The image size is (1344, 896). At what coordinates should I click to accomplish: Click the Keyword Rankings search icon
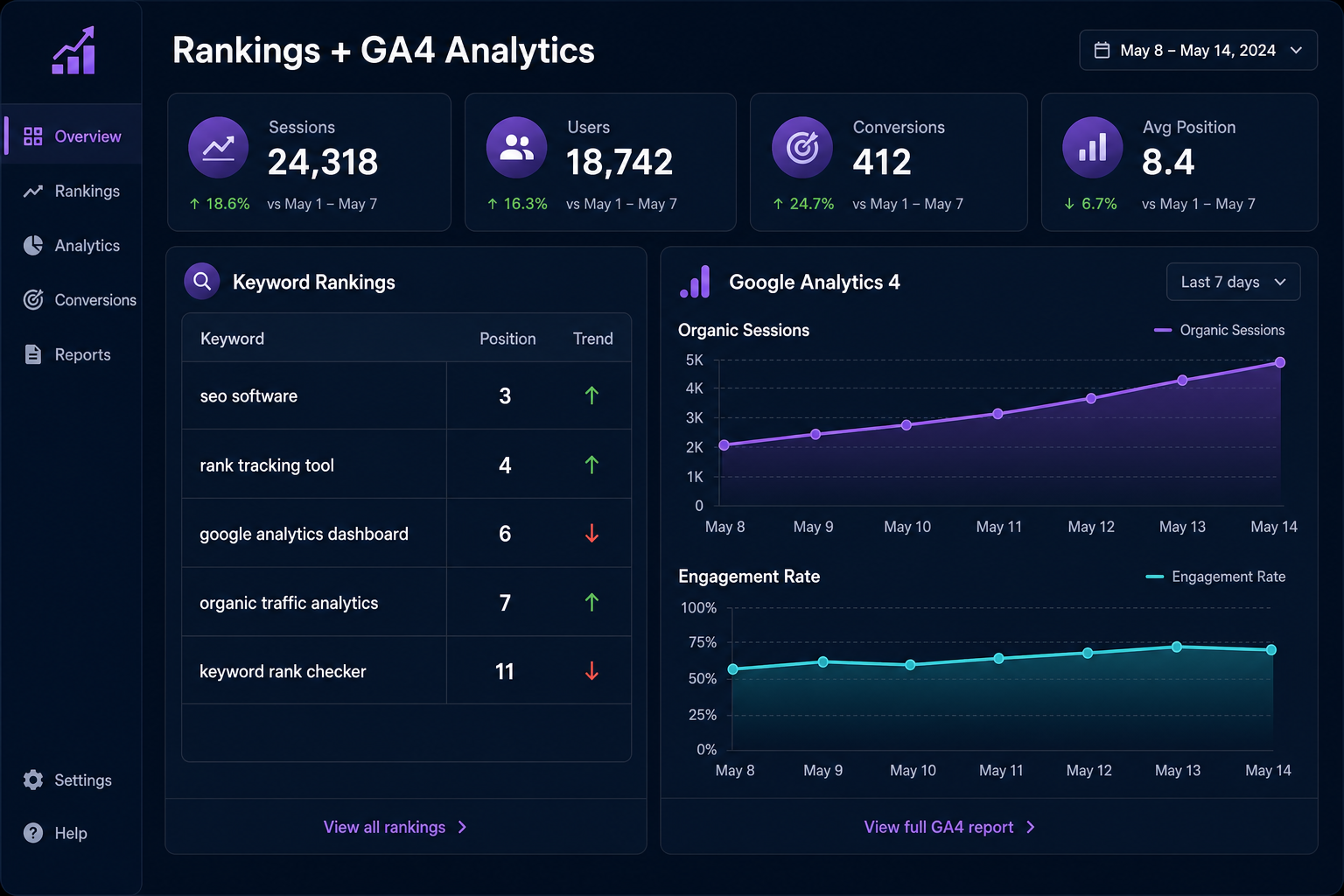point(202,282)
